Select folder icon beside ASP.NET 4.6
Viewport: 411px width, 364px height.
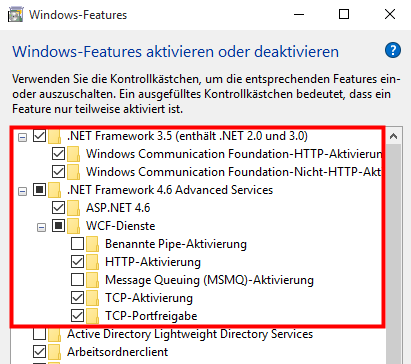tap(74, 208)
